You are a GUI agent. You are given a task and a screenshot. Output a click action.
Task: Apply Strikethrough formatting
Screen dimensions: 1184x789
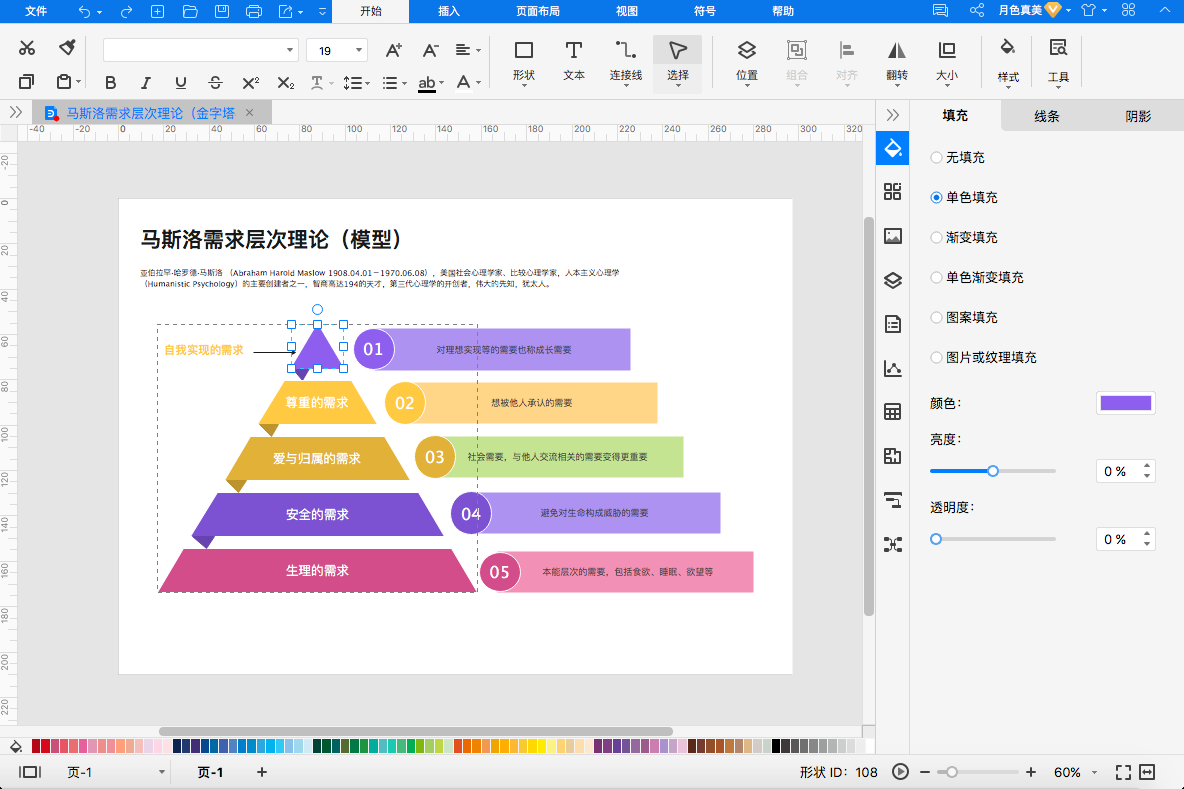(x=215, y=82)
